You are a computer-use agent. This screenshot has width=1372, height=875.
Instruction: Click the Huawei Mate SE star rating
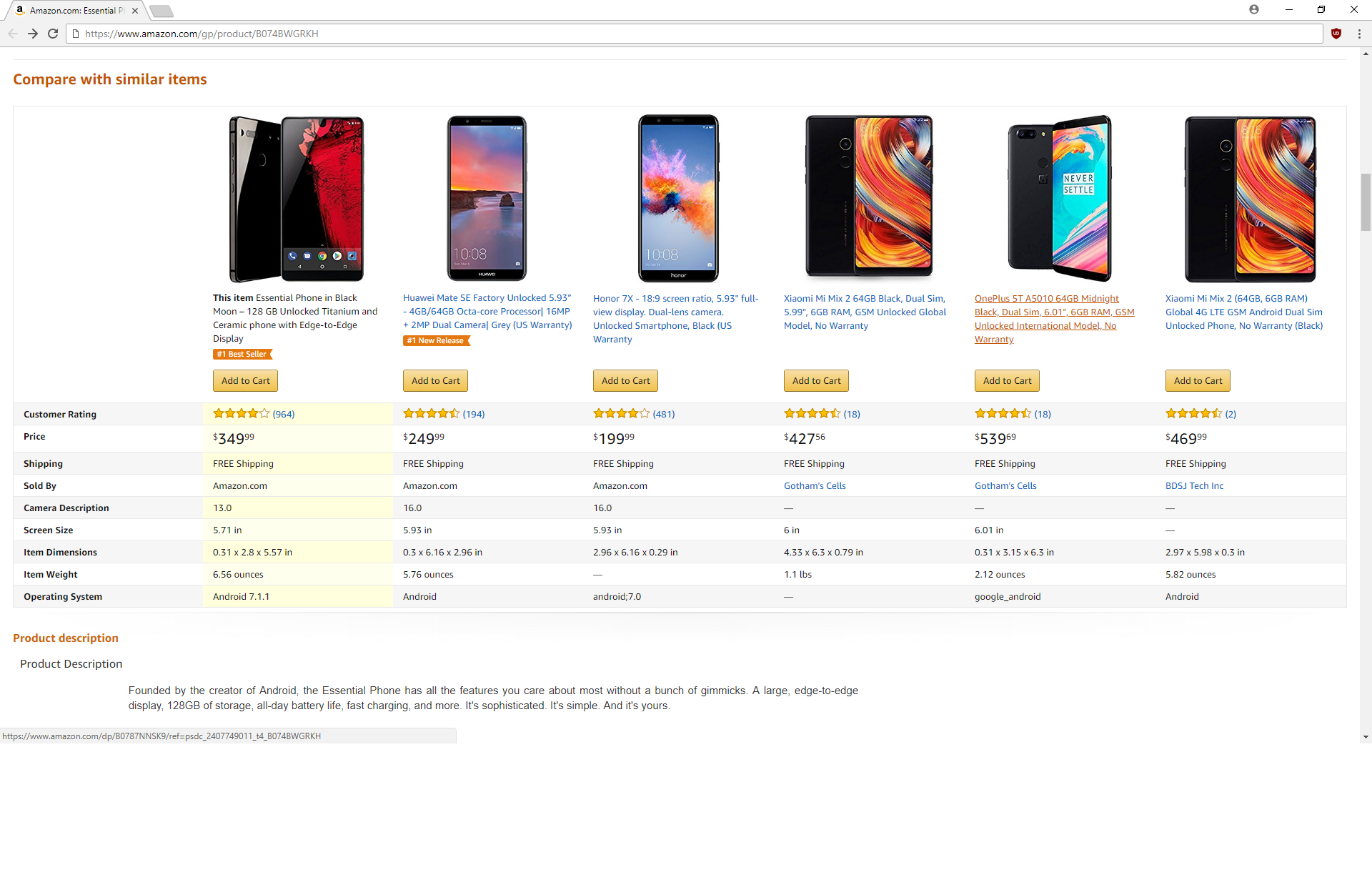[x=432, y=414]
